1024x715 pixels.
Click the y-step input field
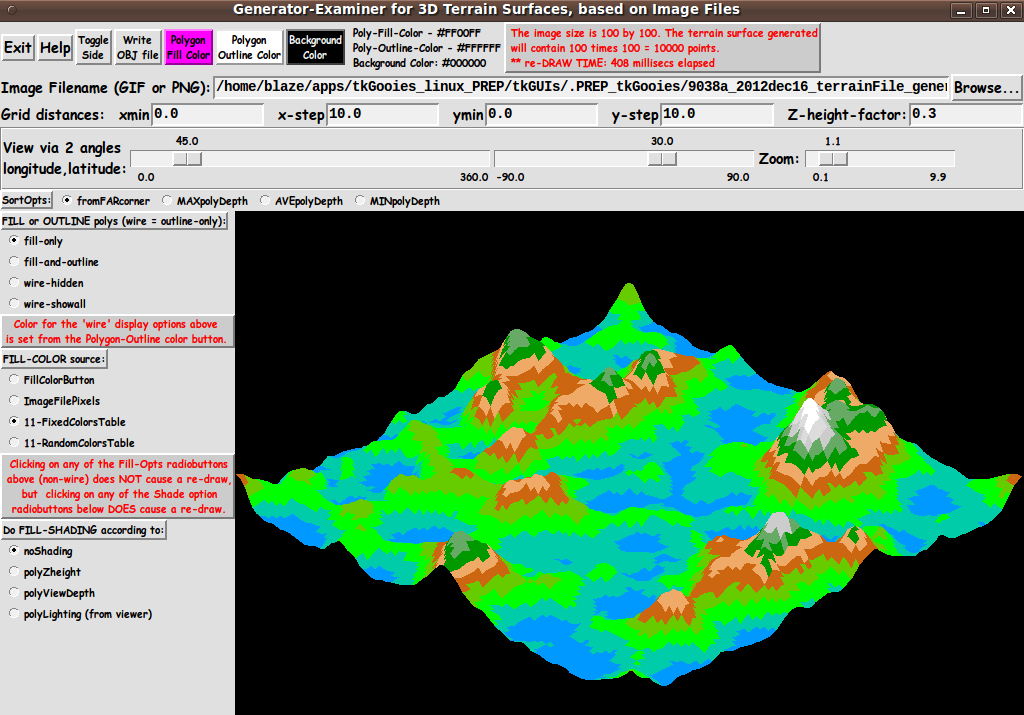click(717, 114)
